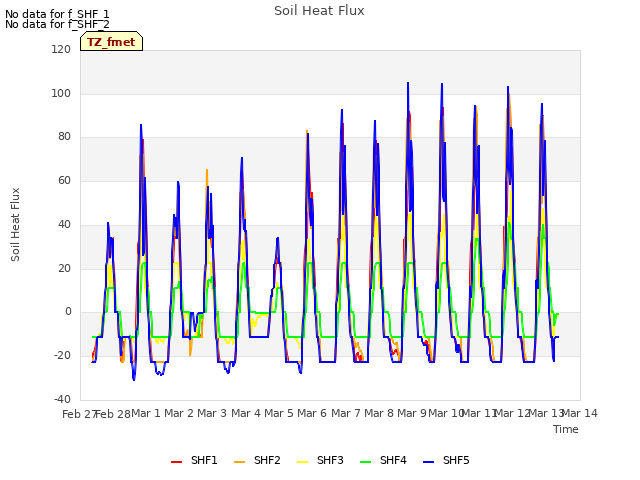Toggle the SHF5 legend text label
The image size is (640, 480).
click(x=456, y=460)
